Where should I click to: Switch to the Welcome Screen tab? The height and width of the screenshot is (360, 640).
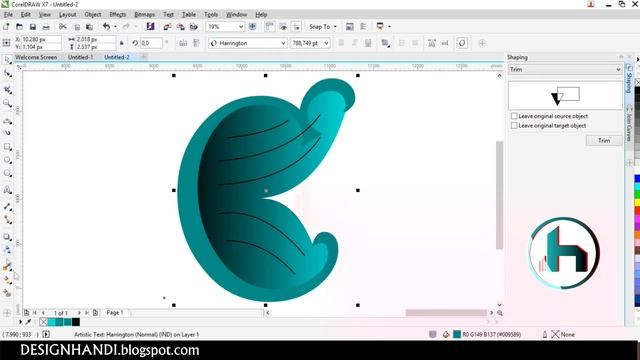36,57
